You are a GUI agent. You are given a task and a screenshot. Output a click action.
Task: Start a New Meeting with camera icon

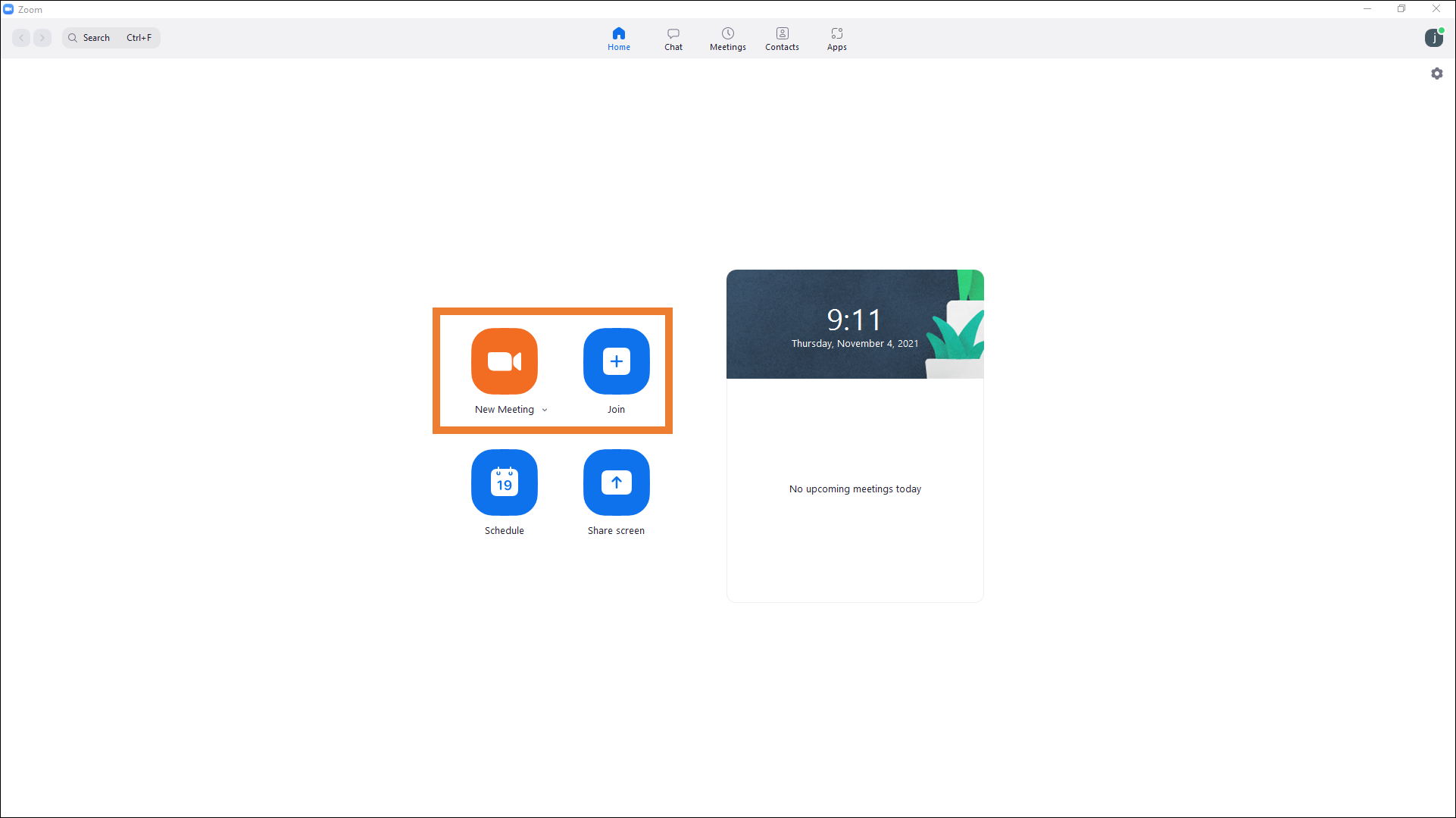504,361
